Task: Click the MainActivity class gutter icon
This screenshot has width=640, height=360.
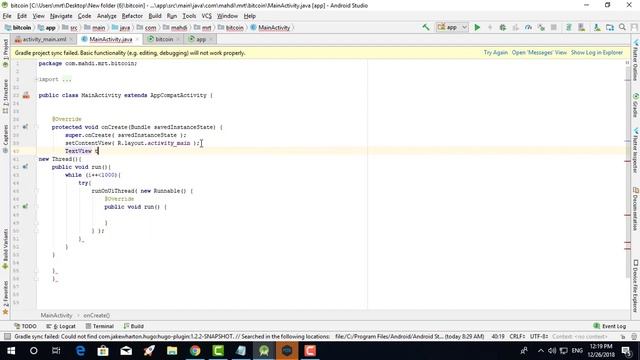Action: (26, 95)
